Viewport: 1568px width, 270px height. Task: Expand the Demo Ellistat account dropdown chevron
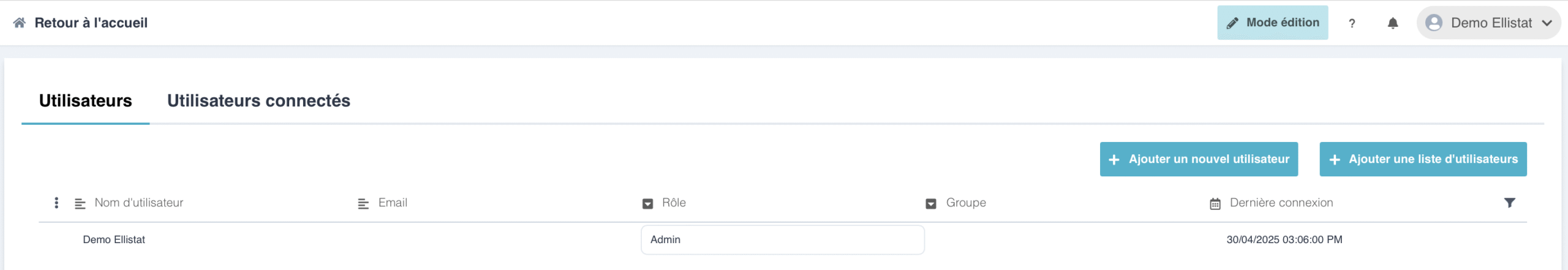pyautogui.click(x=1547, y=23)
